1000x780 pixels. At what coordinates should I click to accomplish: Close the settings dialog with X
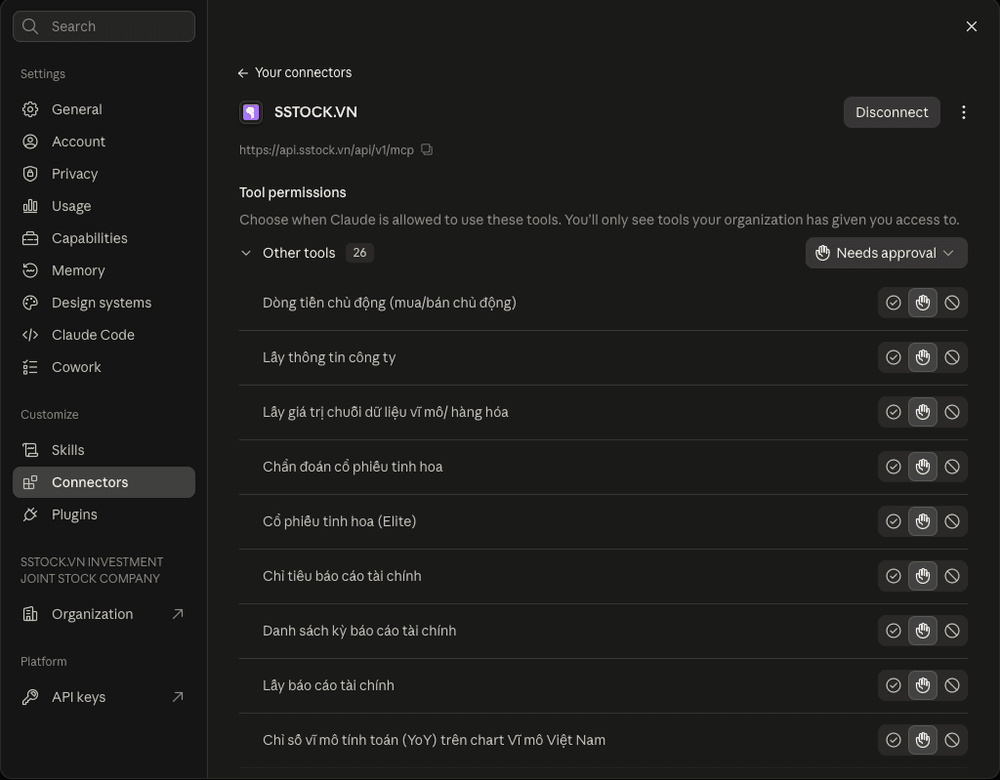click(x=971, y=26)
